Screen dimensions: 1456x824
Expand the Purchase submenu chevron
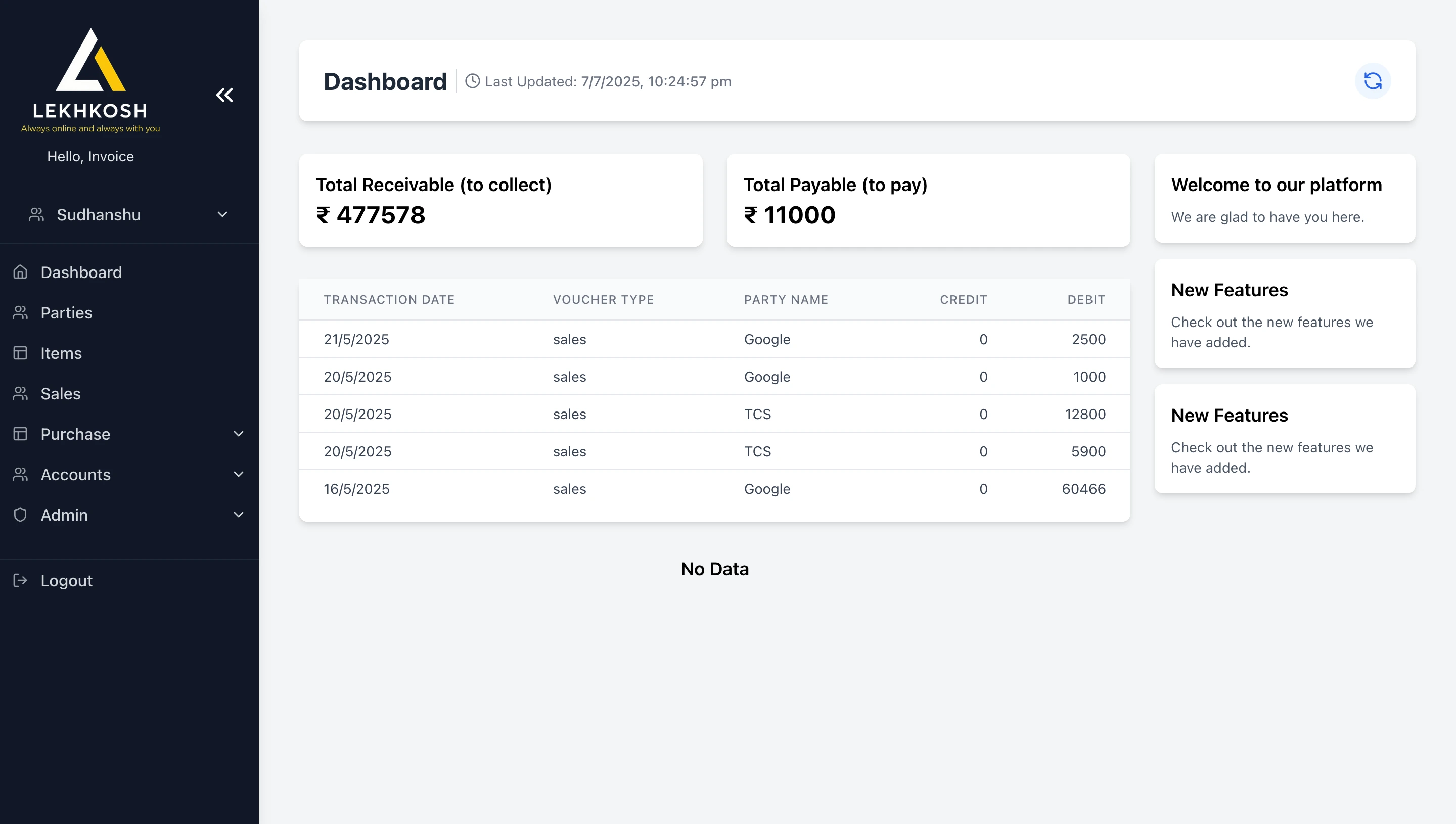pyautogui.click(x=239, y=434)
